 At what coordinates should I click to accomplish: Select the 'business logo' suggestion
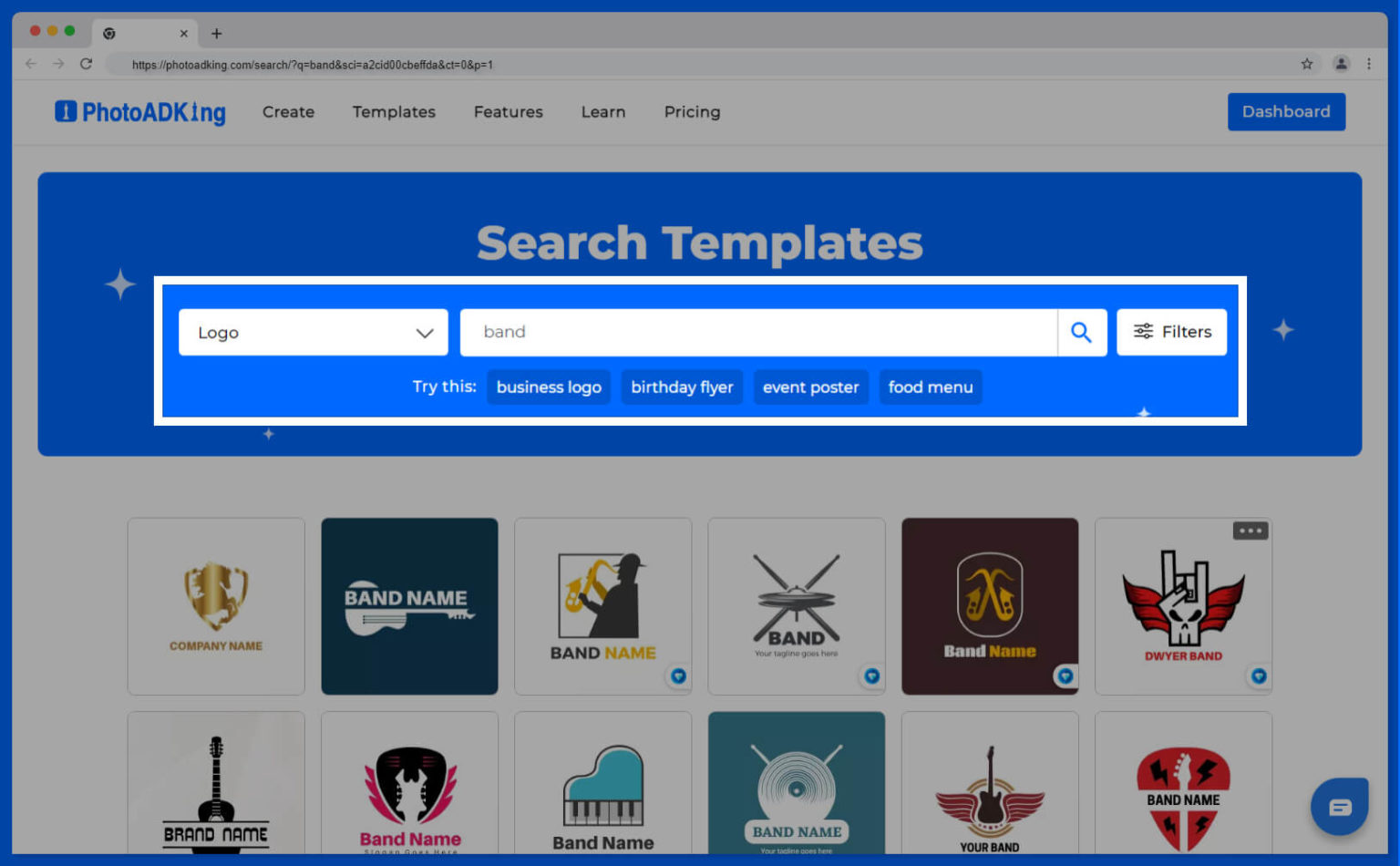pos(549,387)
